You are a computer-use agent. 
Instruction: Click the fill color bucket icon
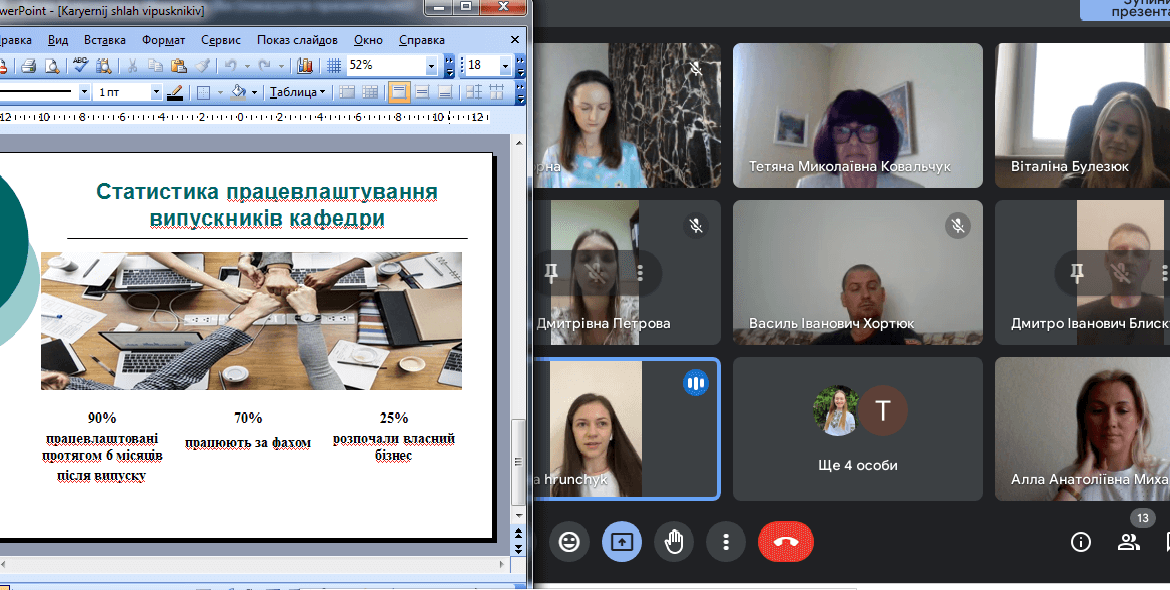pyautogui.click(x=238, y=92)
